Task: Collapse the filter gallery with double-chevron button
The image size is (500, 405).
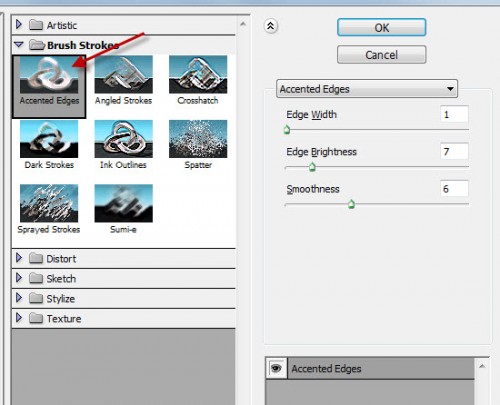Action: point(271,26)
